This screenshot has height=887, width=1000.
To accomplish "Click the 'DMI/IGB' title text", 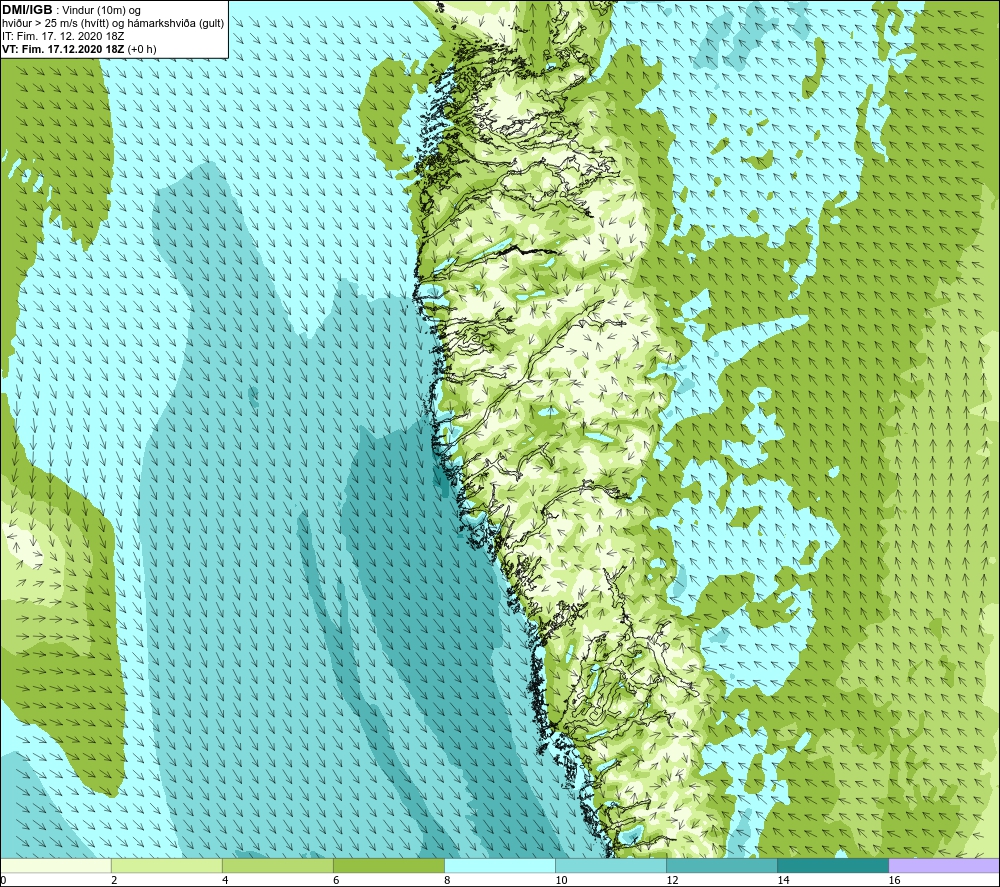I will point(27,10).
